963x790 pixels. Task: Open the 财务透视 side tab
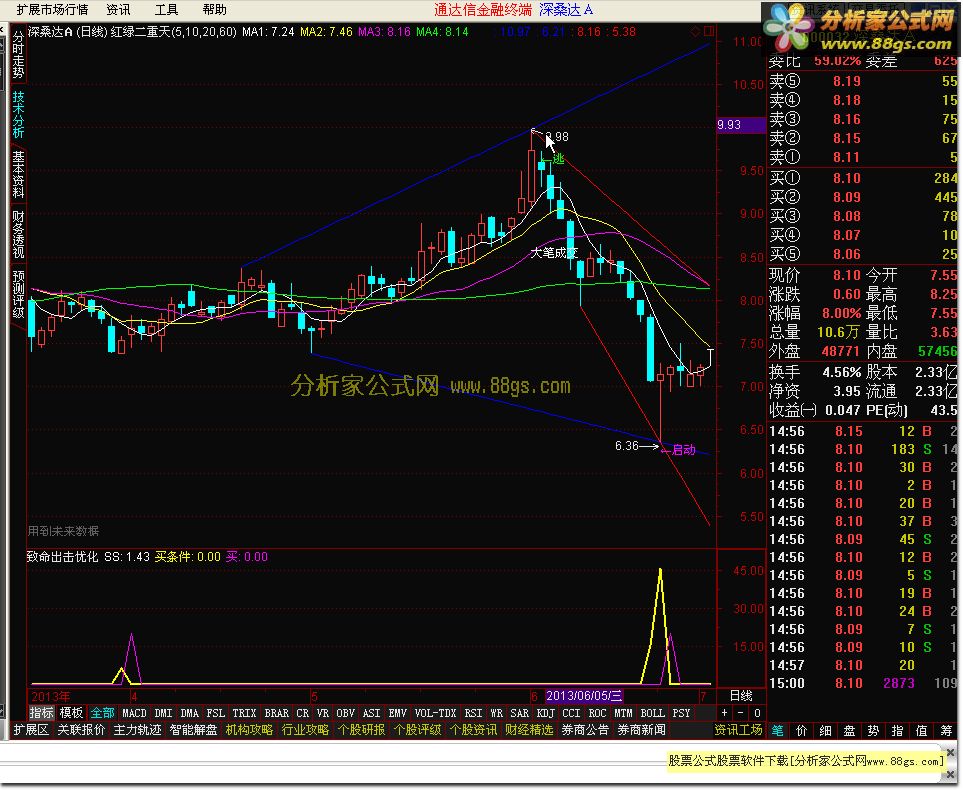coord(18,235)
